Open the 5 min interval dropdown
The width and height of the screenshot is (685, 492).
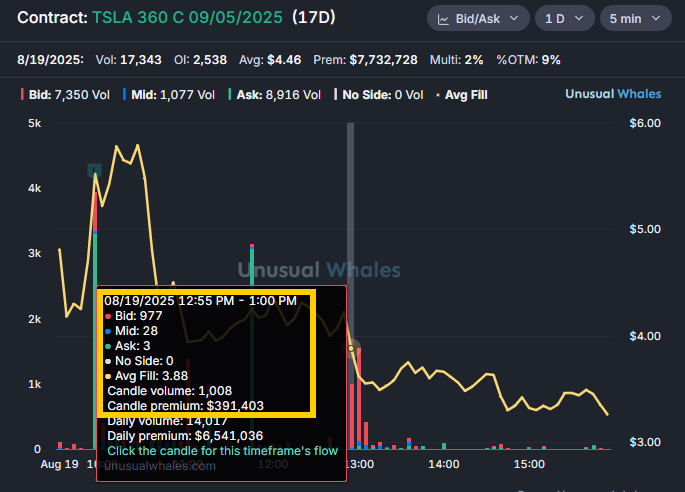[635, 19]
